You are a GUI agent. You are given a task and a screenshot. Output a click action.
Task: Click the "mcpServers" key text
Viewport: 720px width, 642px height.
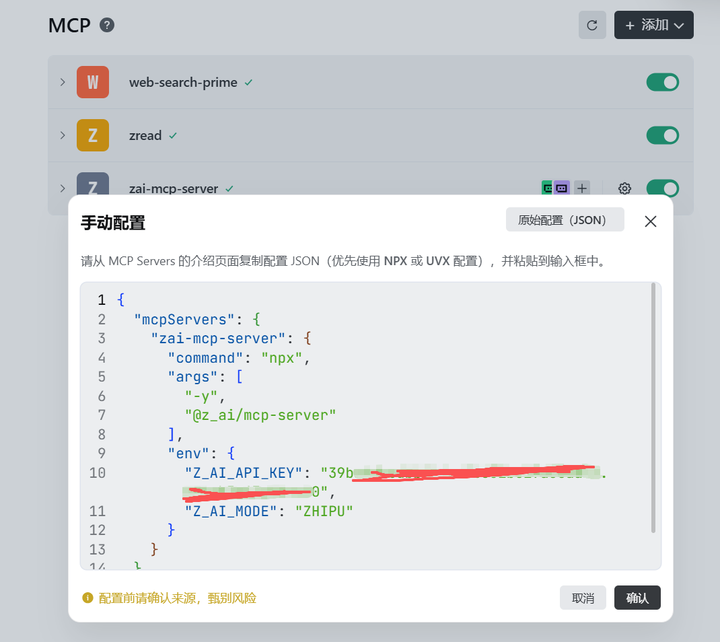[x=184, y=319]
